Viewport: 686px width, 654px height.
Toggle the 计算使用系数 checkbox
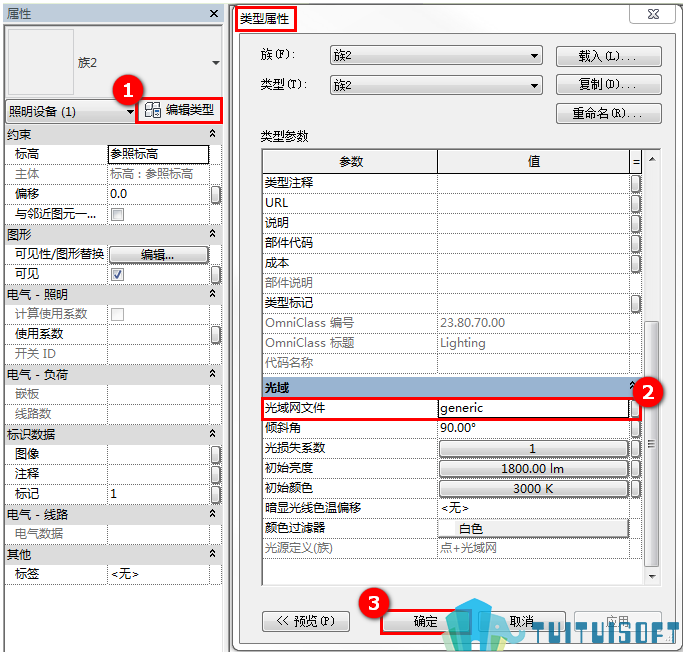pyautogui.click(x=117, y=314)
